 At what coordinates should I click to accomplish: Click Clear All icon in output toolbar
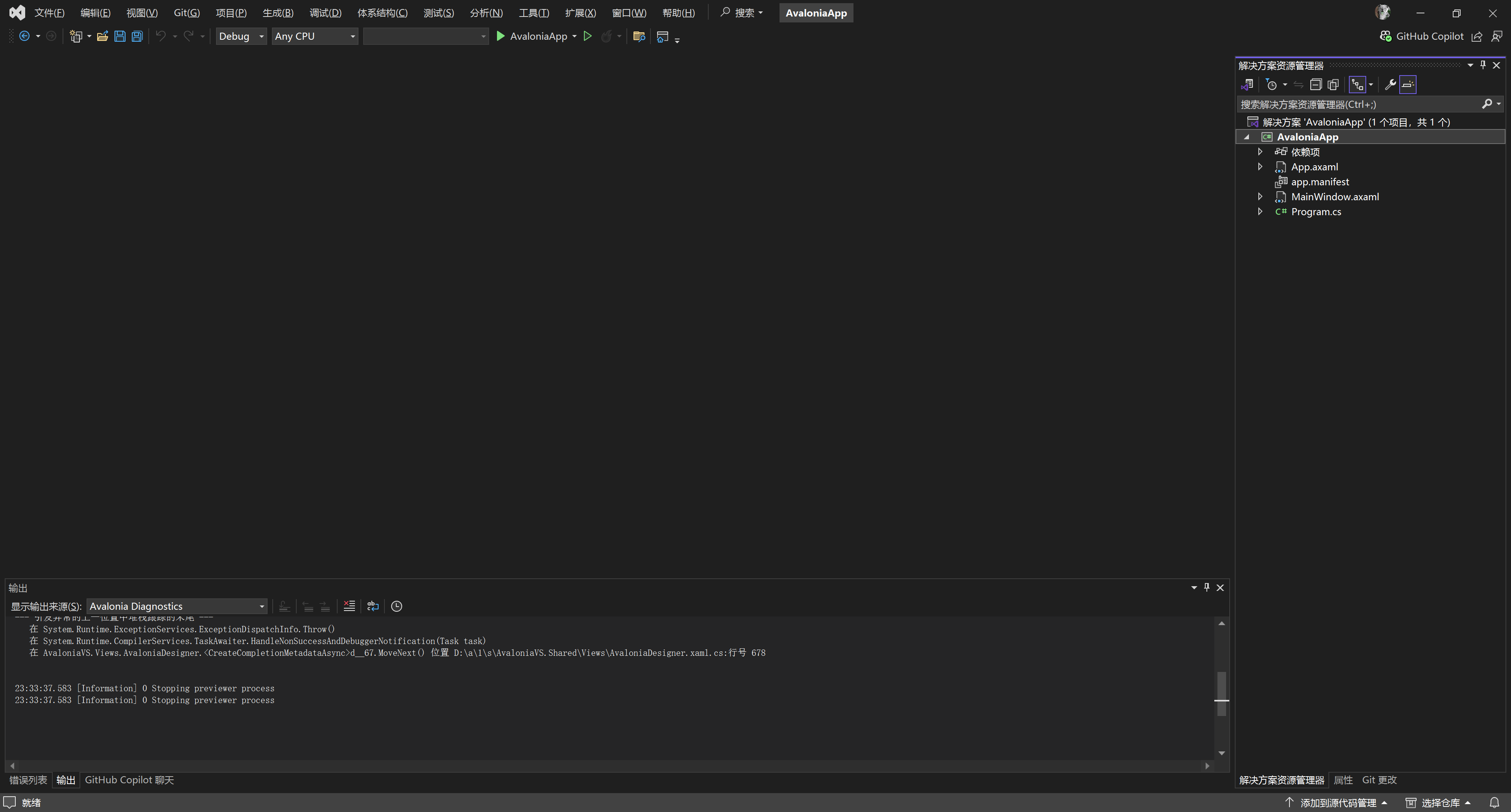(349, 606)
